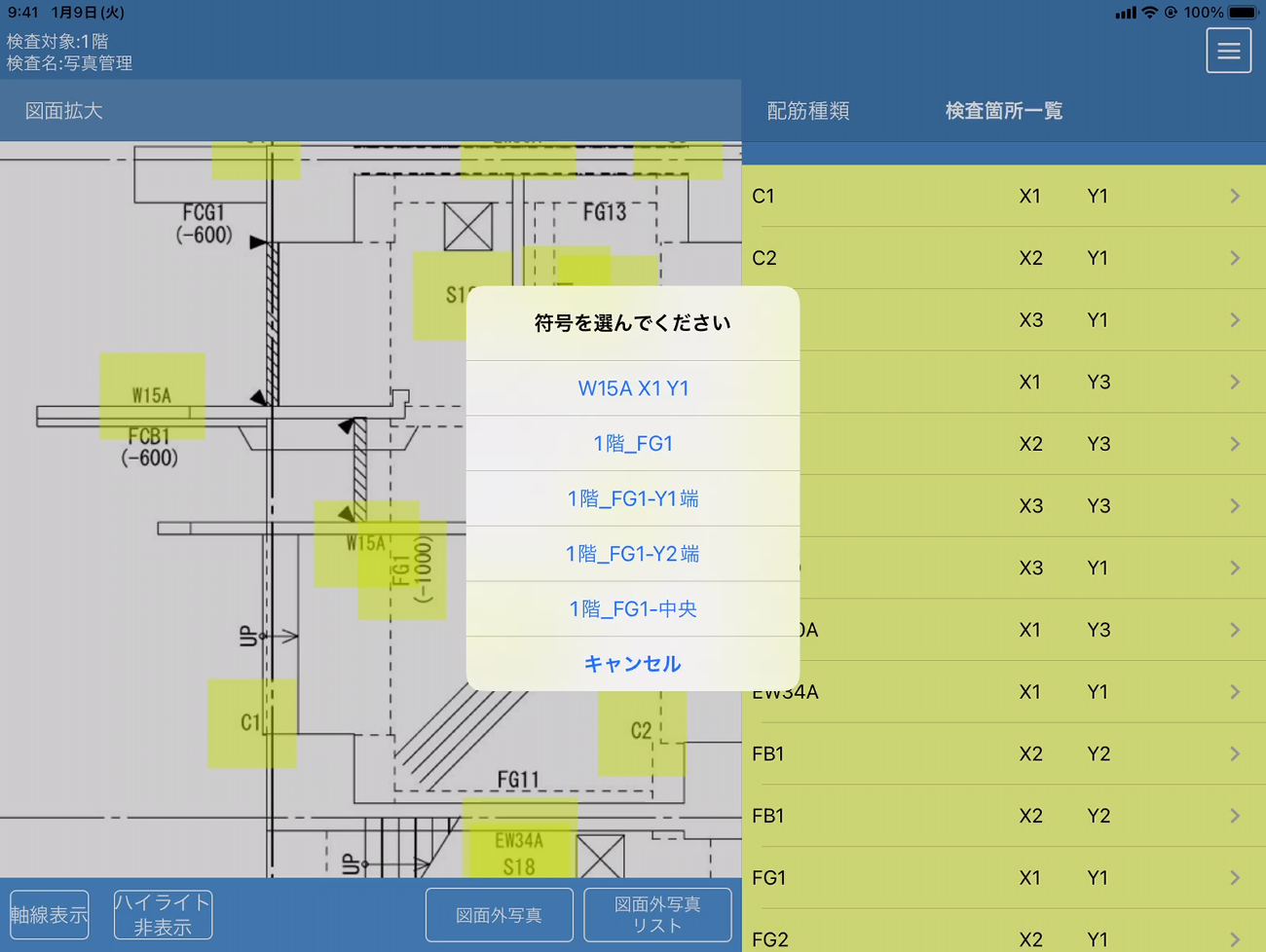The height and width of the screenshot is (952, 1266).
Task: Open the 検査箇所一覧 tab
Action: [1003, 110]
